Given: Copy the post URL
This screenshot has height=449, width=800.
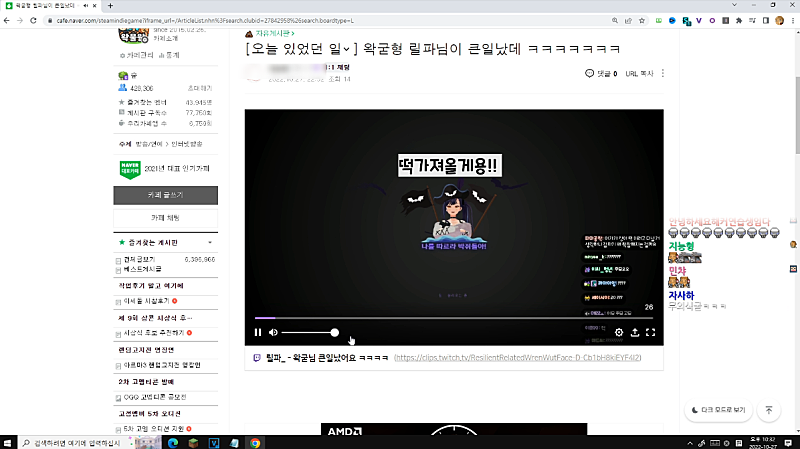Looking at the screenshot, I should 639,73.
